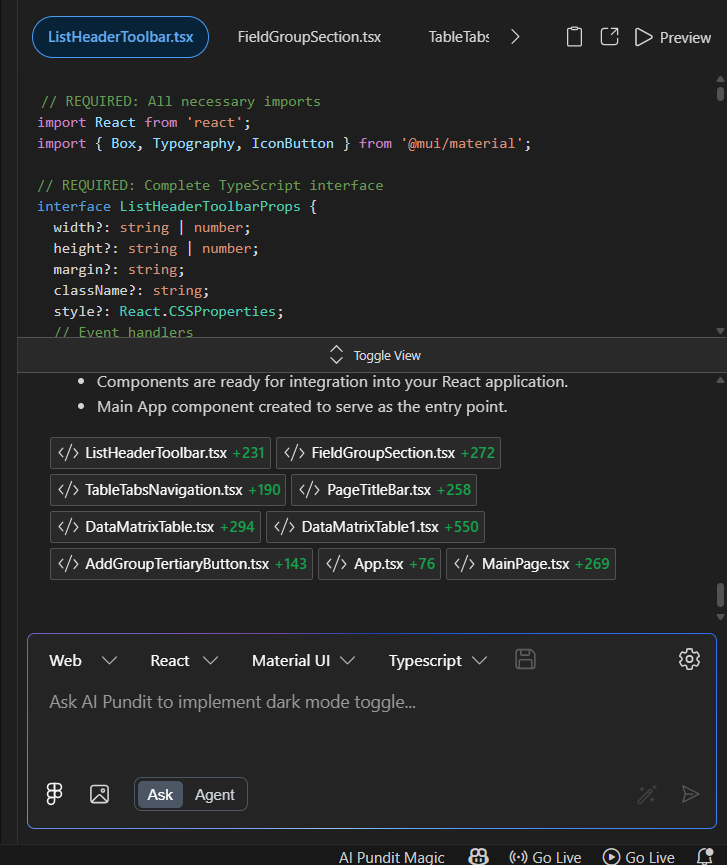Open App.tsx +76 file chip

pos(379,564)
